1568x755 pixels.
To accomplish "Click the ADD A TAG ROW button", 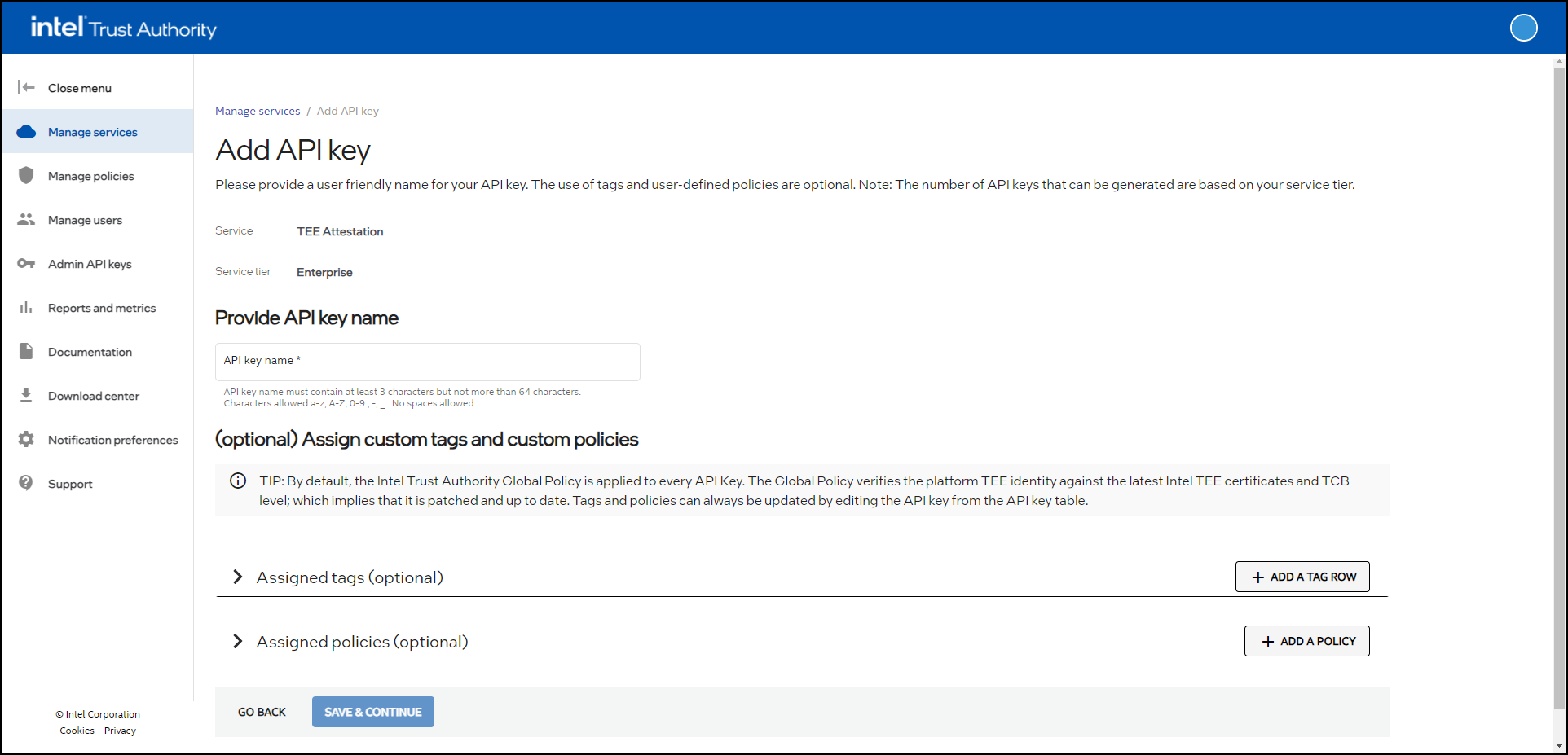I will pos(1302,577).
